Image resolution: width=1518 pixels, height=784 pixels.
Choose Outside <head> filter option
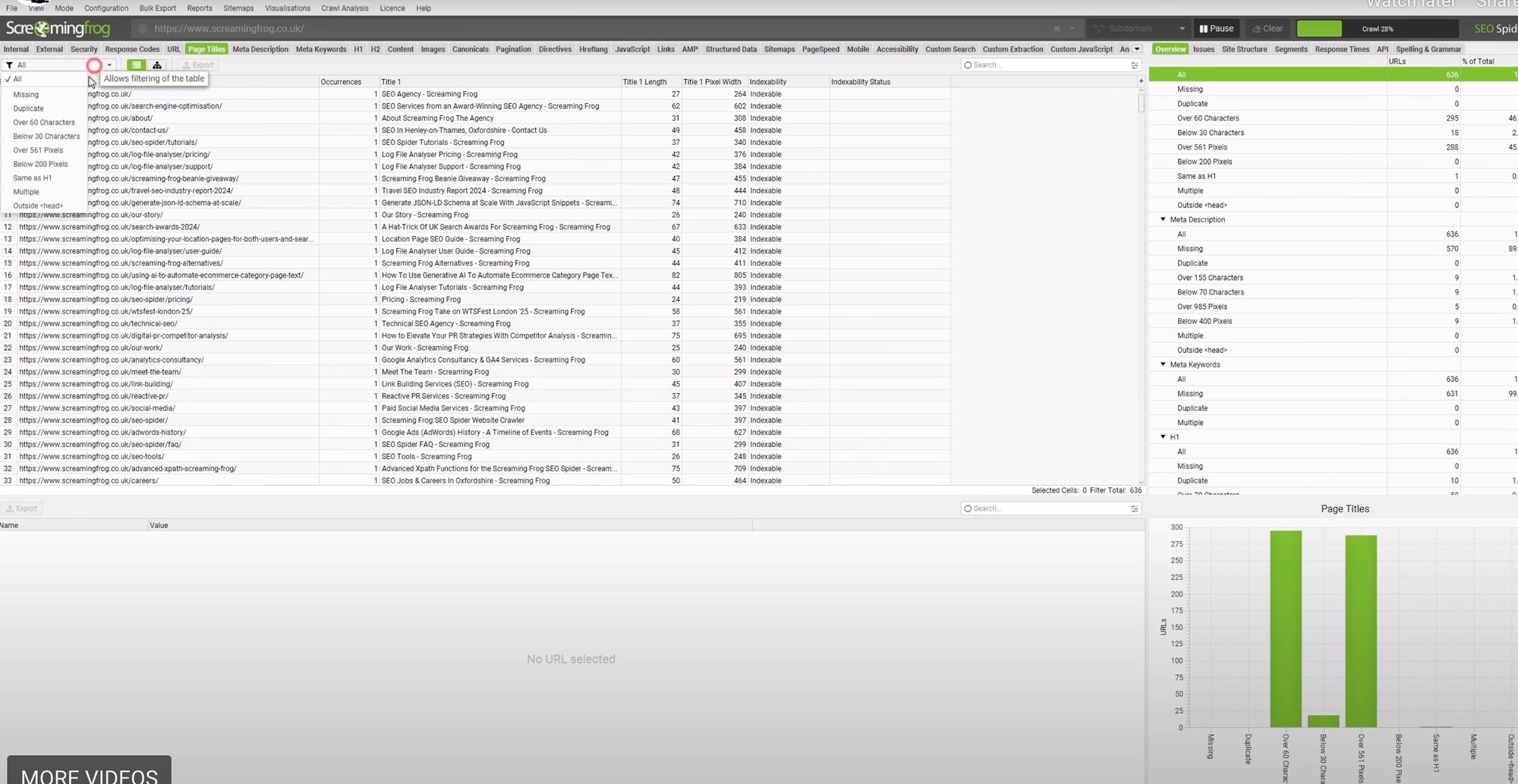pos(38,206)
